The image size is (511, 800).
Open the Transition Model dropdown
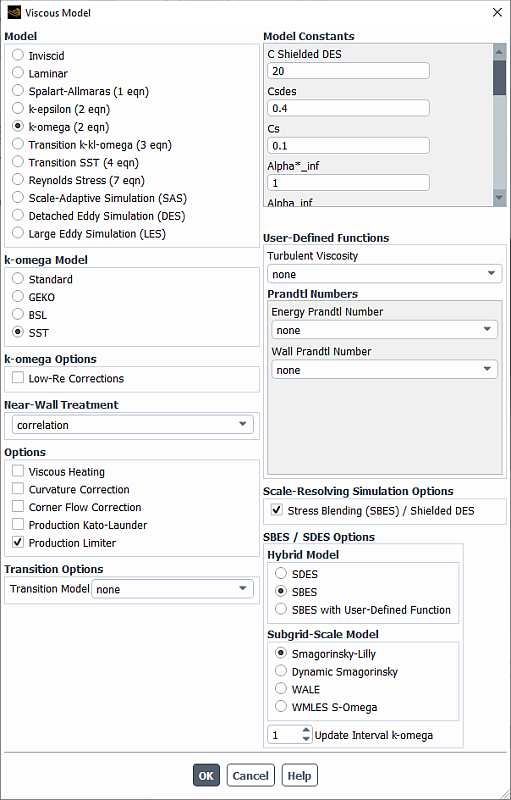click(172, 589)
